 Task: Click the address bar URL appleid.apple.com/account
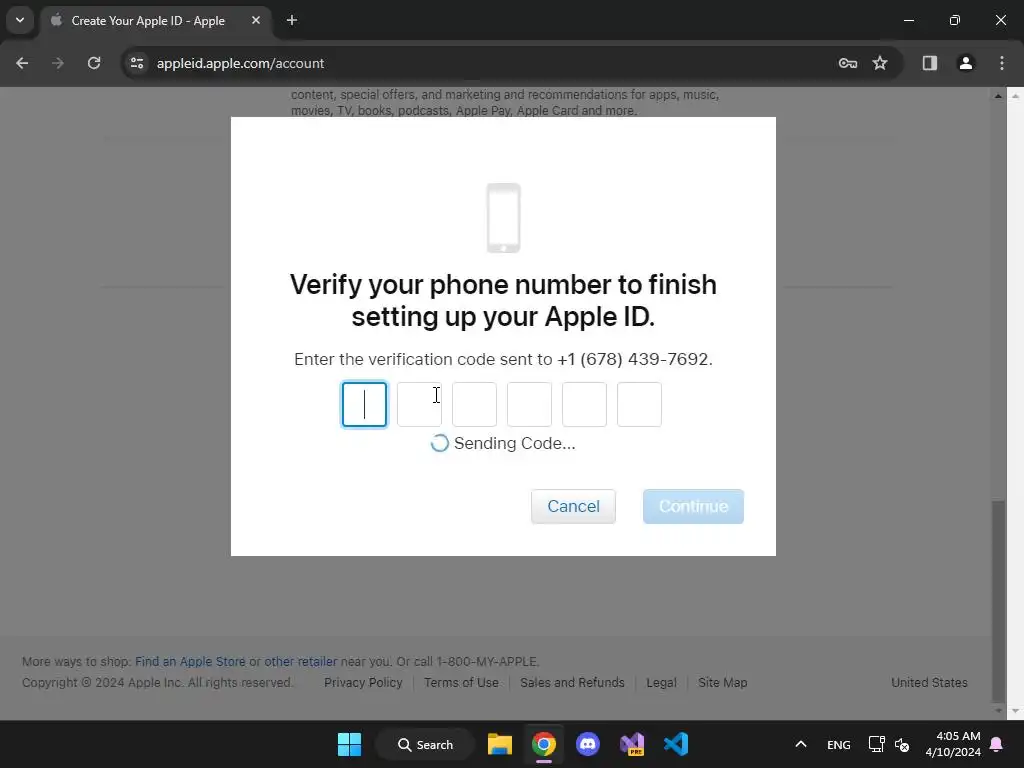coord(240,63)
